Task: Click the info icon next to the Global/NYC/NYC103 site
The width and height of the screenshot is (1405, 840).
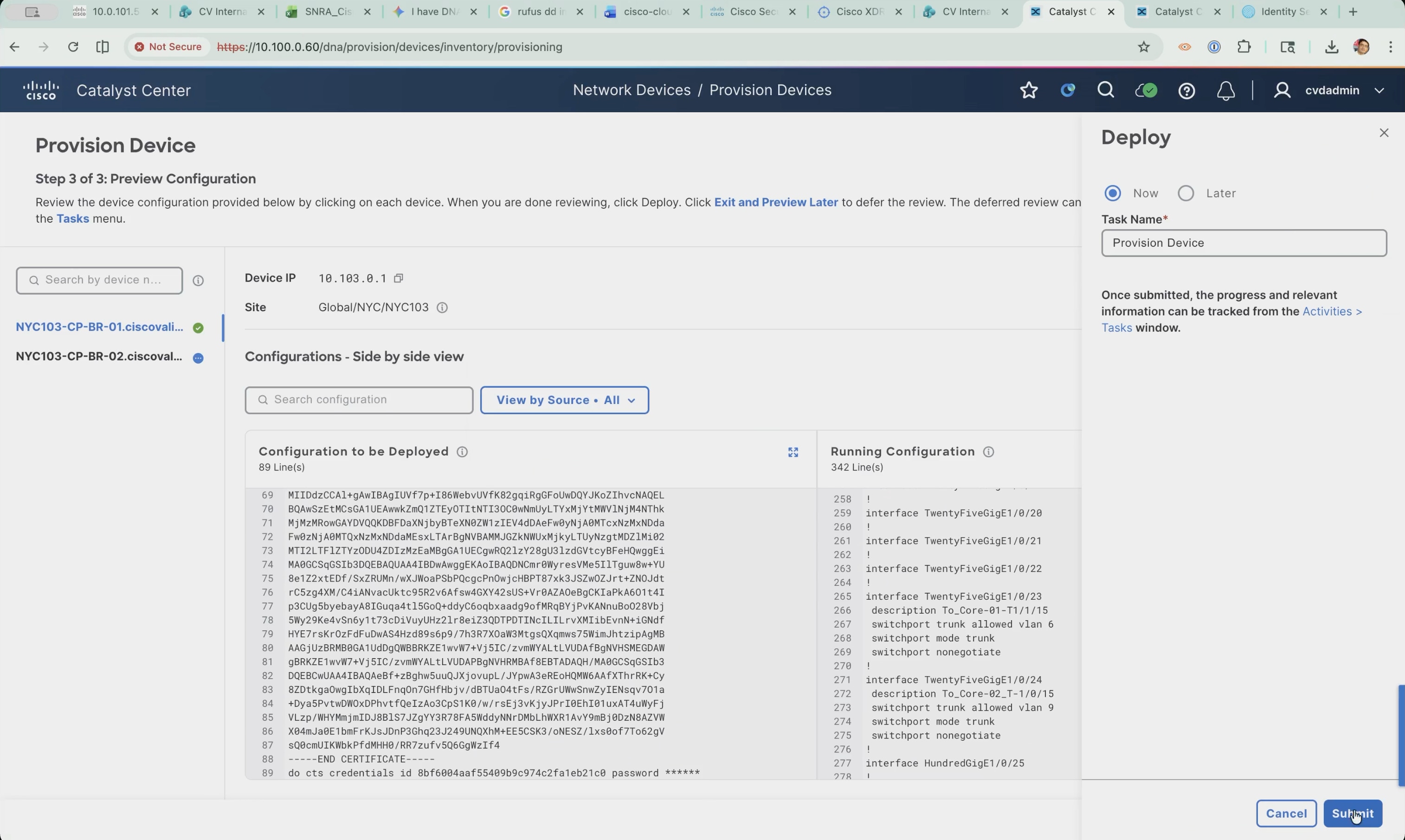Action: (442, 308)
